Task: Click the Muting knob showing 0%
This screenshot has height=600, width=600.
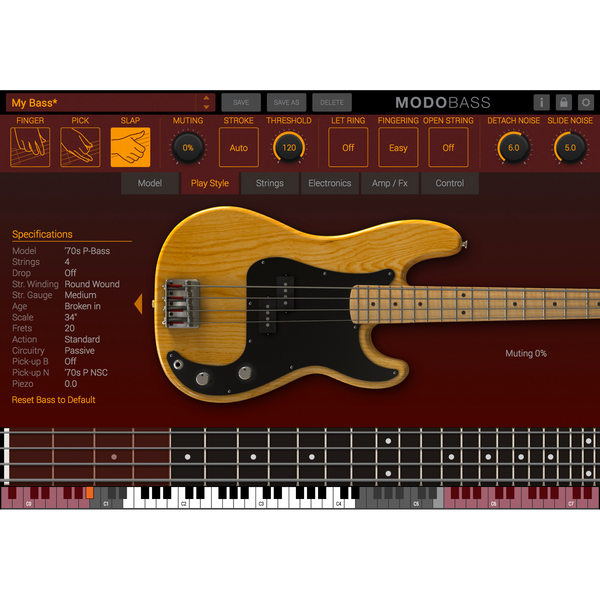Action: coord(188,148)
